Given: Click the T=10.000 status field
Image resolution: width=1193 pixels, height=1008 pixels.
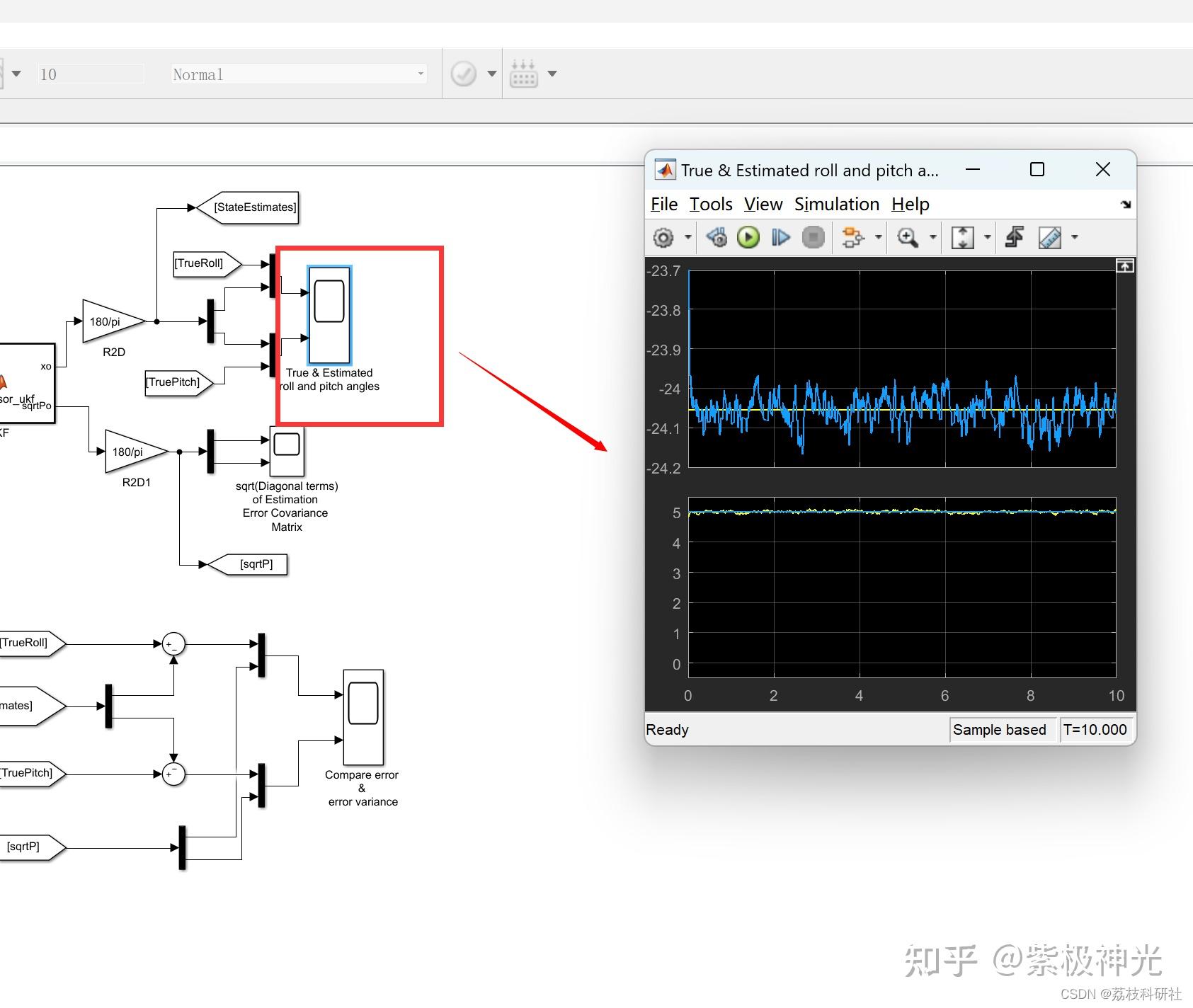Looking at the screenshot, I should 1095,730.
